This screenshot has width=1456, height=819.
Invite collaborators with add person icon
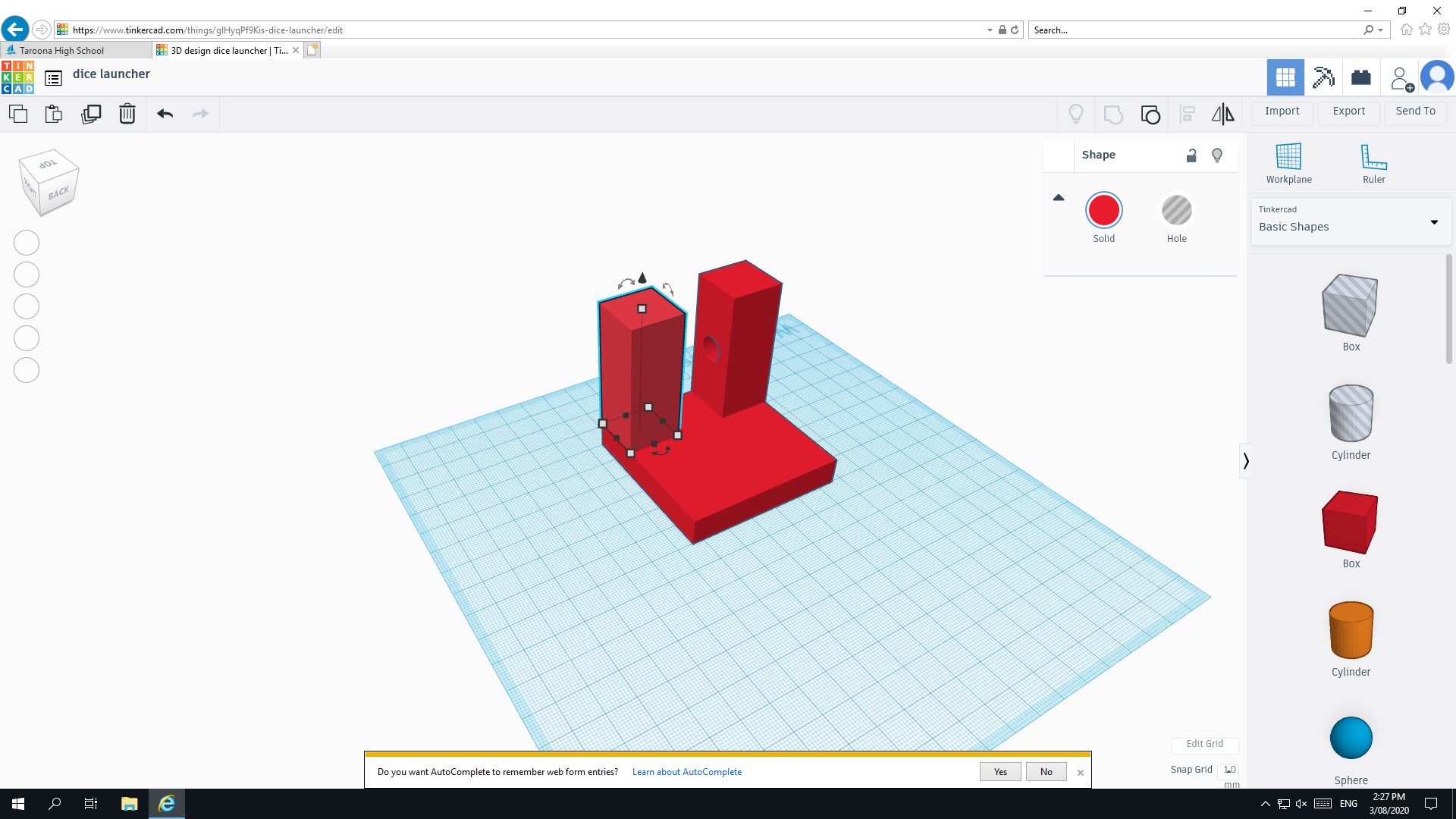(x=1401, y=79)
